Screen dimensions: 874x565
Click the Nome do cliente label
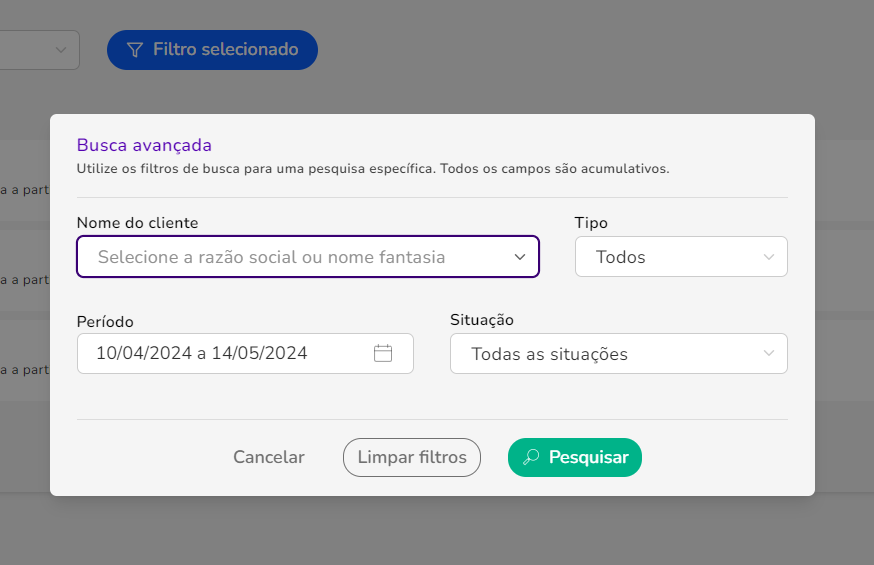click(x=138, y=223)
